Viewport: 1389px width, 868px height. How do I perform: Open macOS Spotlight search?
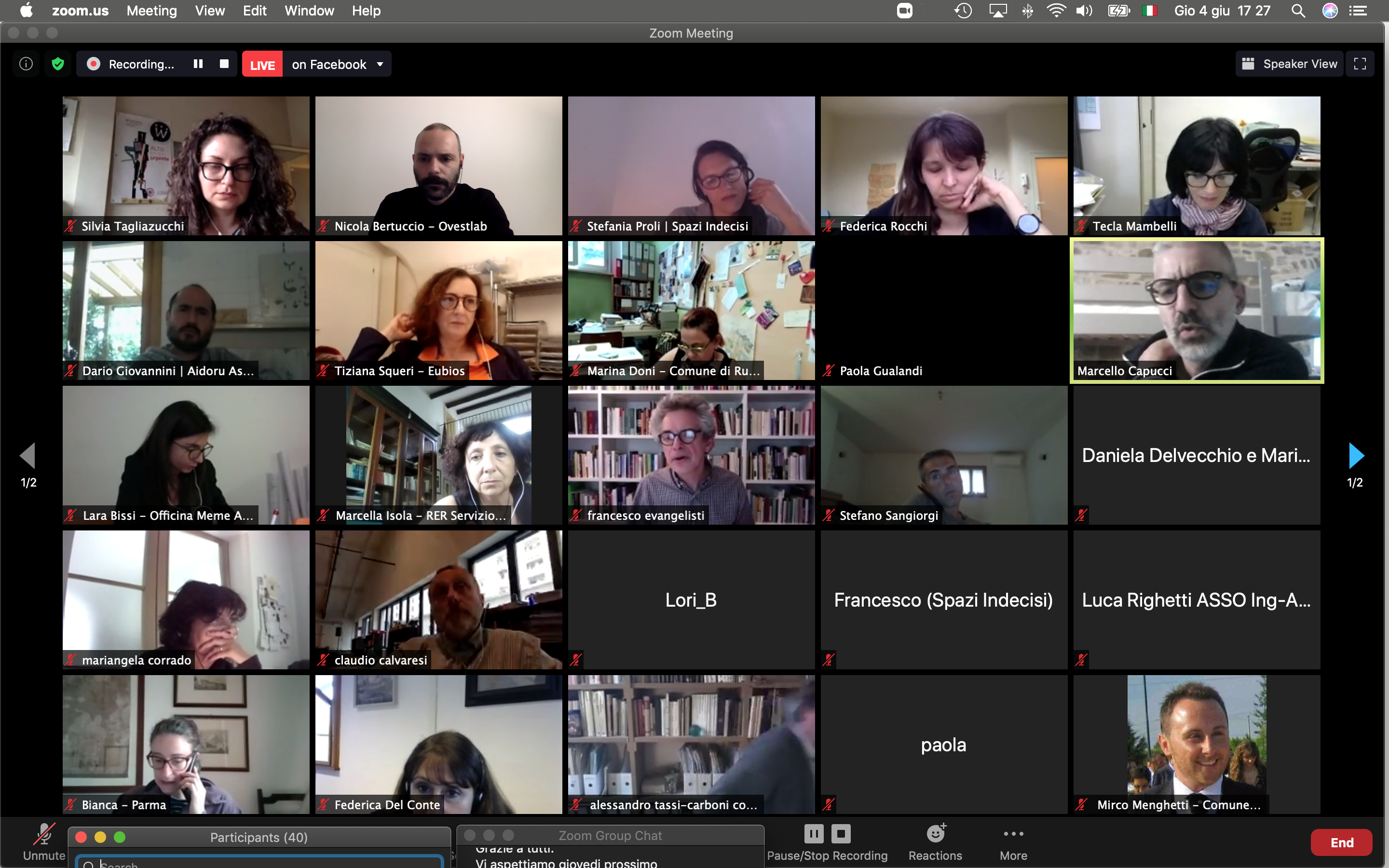[x=1298, y=11]
